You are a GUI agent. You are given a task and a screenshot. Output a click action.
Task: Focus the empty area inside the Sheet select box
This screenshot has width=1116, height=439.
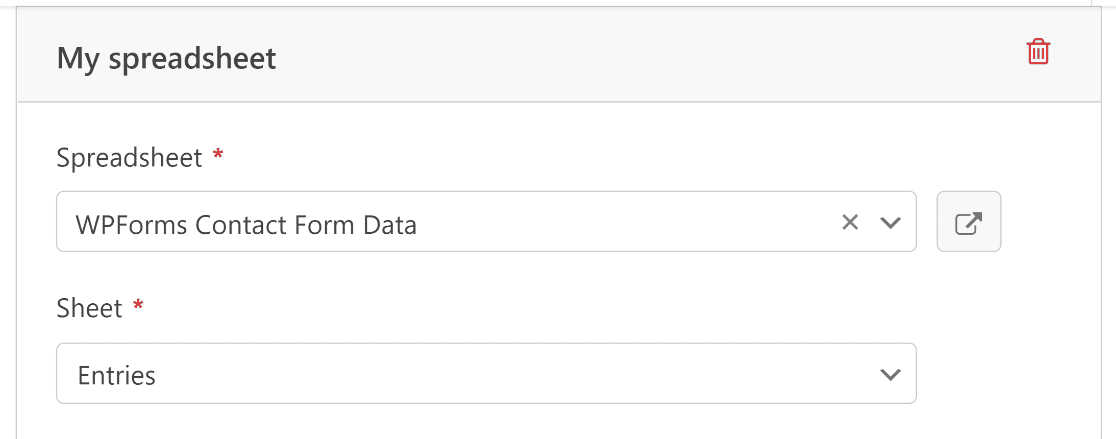(512, 374)
